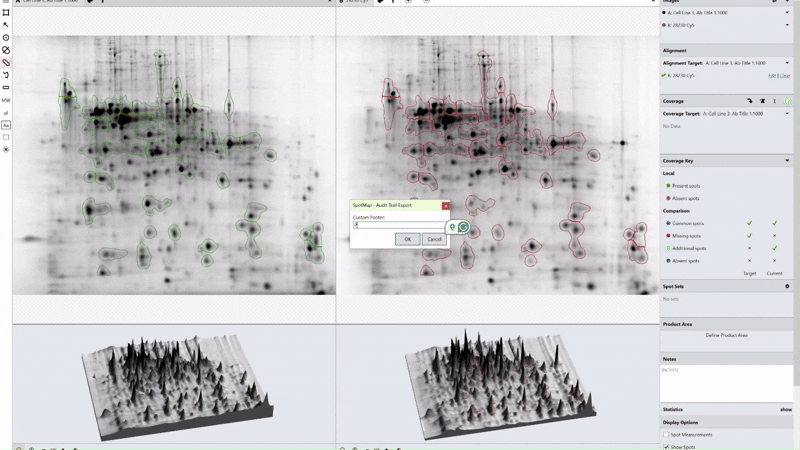Enable Spot Measurements checkbox
This screenshot has width=800, height=450.
pos(667,435)
